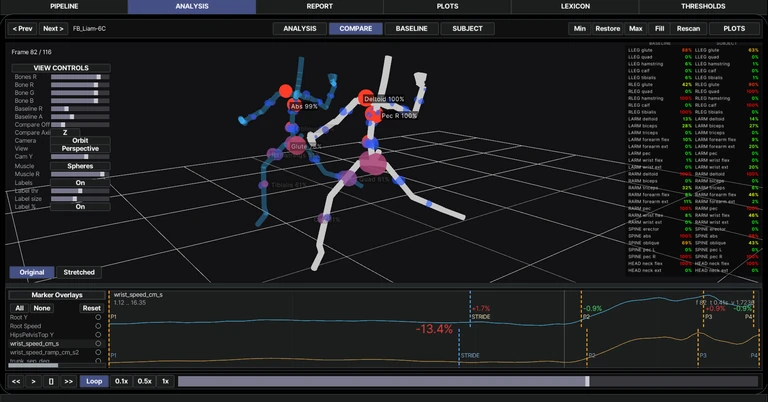
Task: Adjust the Muscle R slider
Action: (x=80, y=174)
